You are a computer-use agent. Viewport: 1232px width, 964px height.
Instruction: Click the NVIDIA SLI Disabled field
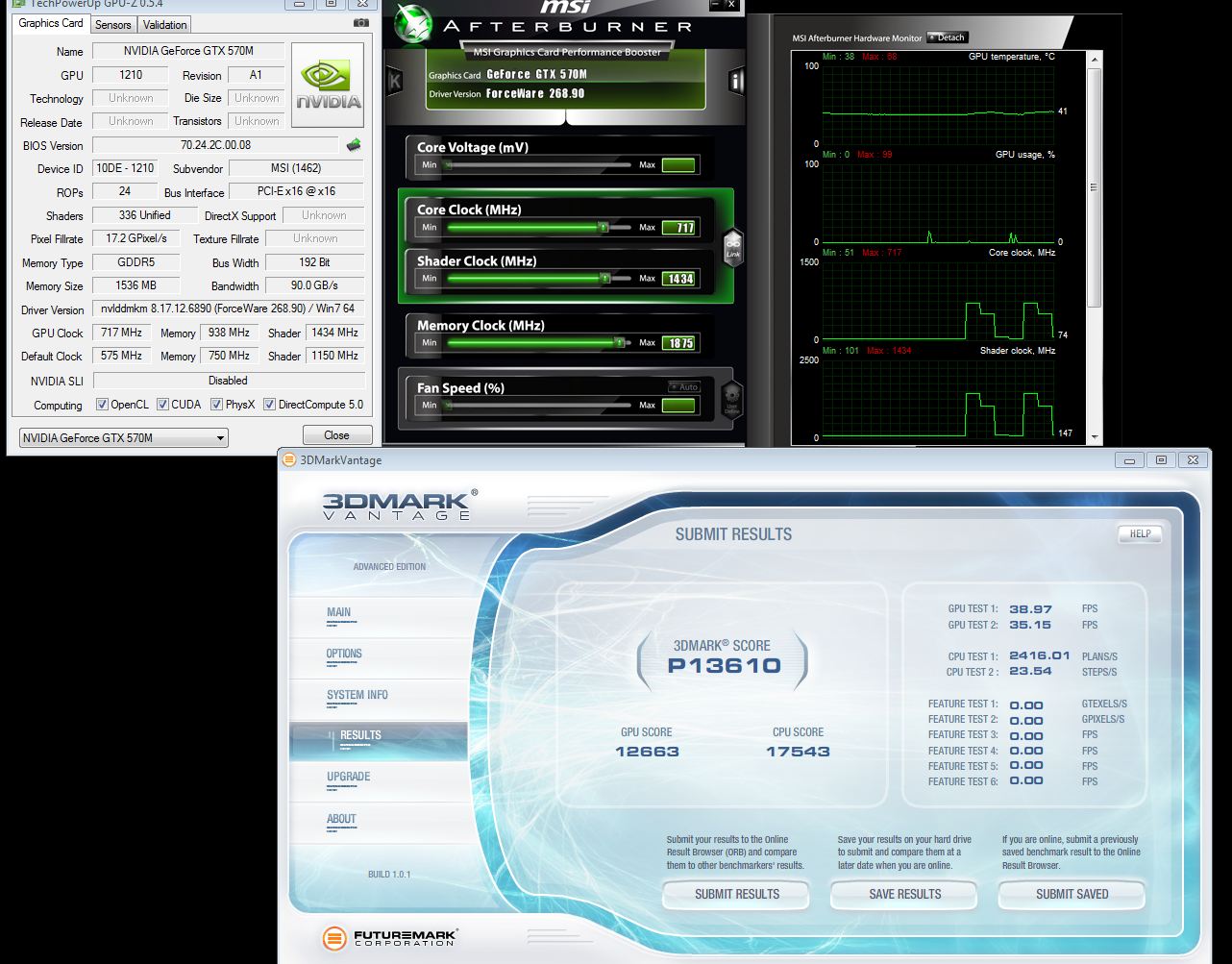228,381
